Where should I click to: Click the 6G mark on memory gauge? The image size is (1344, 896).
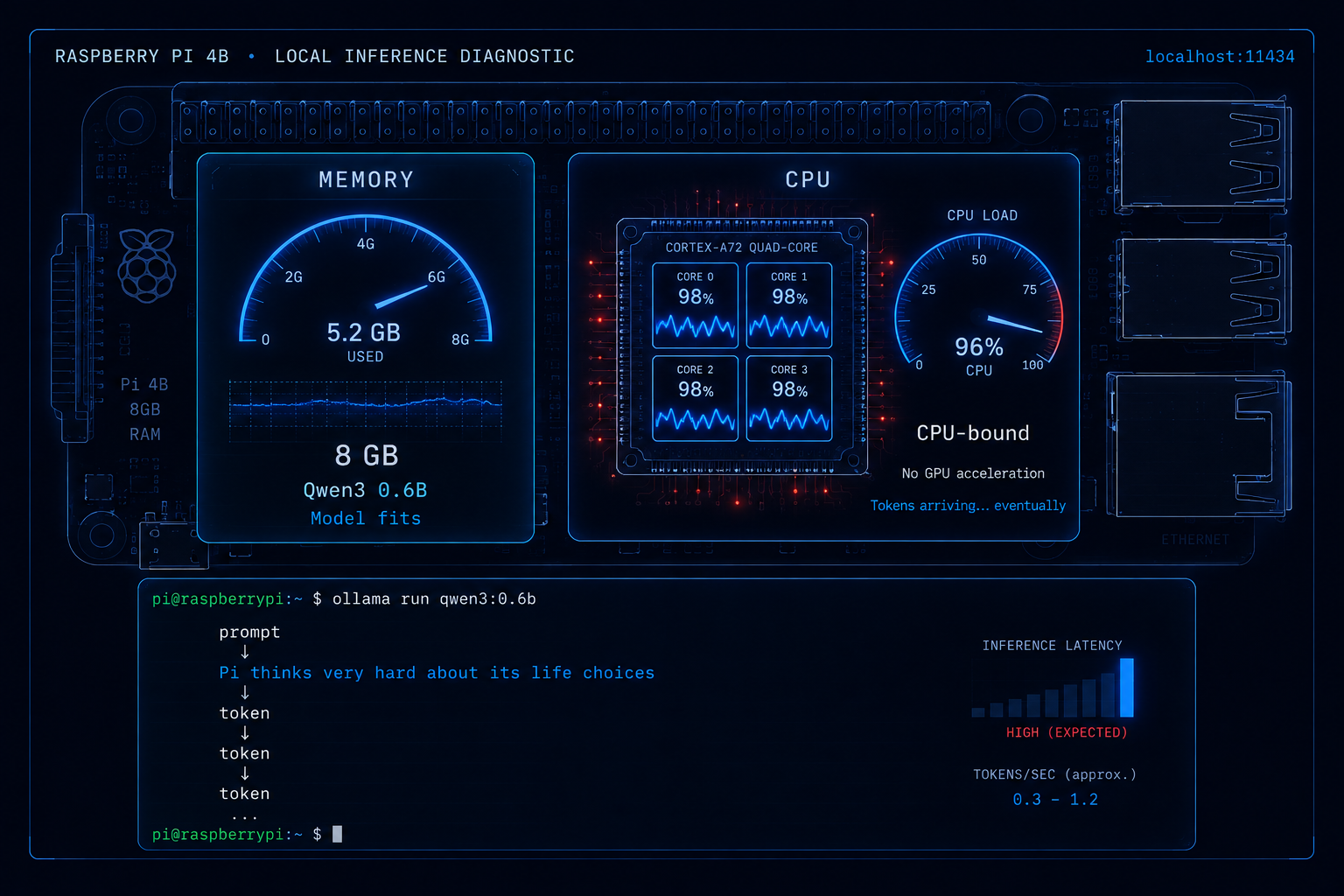[437, 277]
